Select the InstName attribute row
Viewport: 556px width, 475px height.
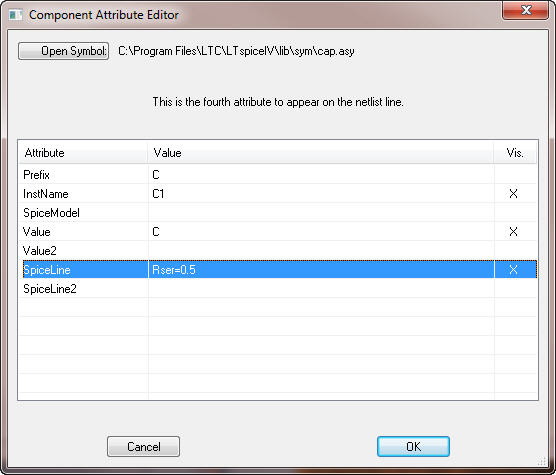click(x=278, y=194)
